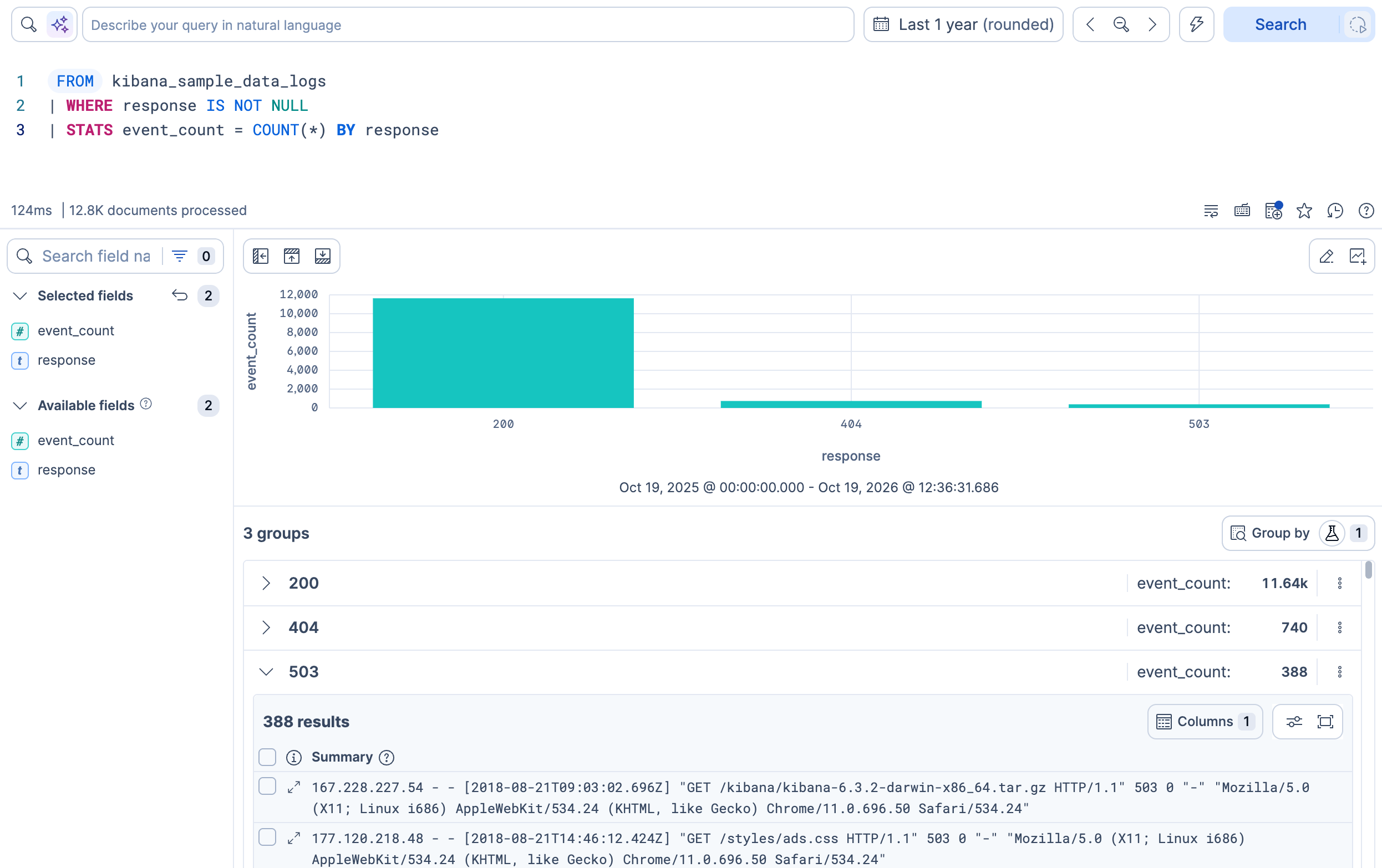Focus the Search field names input
Viewport: 1382px width, 868px height.
(x=95, y=256)
